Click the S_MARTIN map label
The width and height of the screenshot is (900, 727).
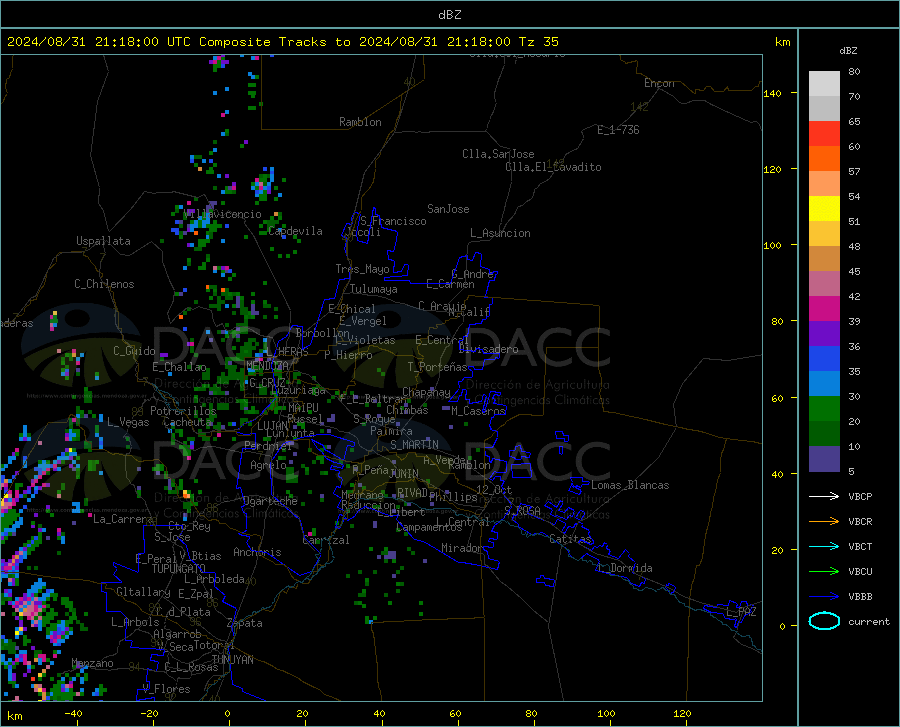coord(414,445)
